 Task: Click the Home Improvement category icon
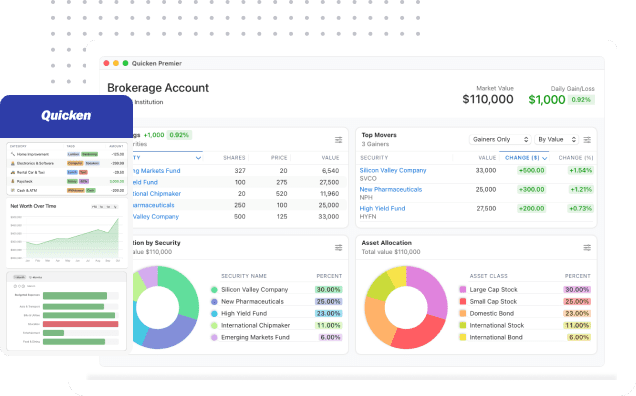coord(13,154)
